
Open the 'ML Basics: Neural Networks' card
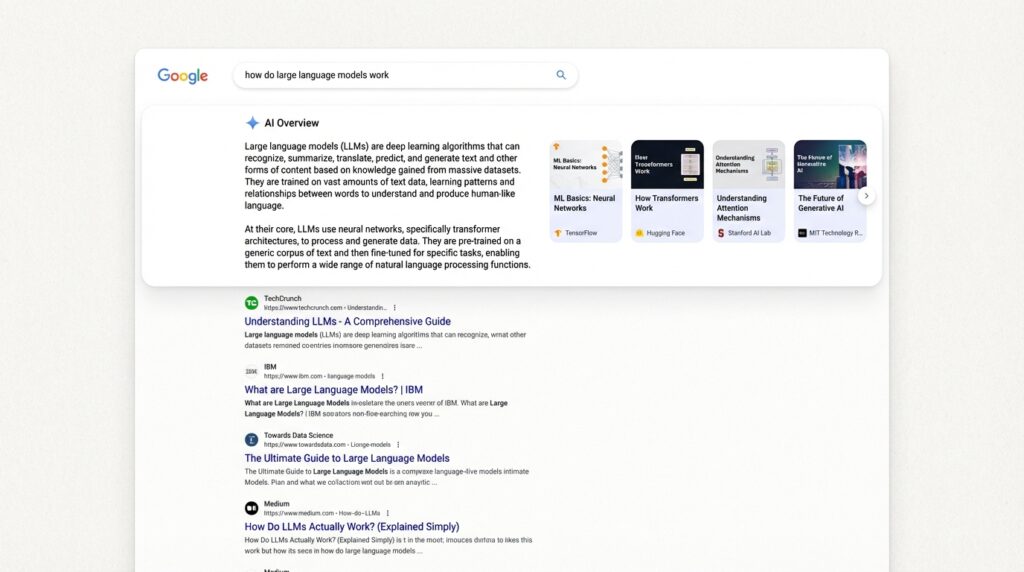tap(585, 190)
